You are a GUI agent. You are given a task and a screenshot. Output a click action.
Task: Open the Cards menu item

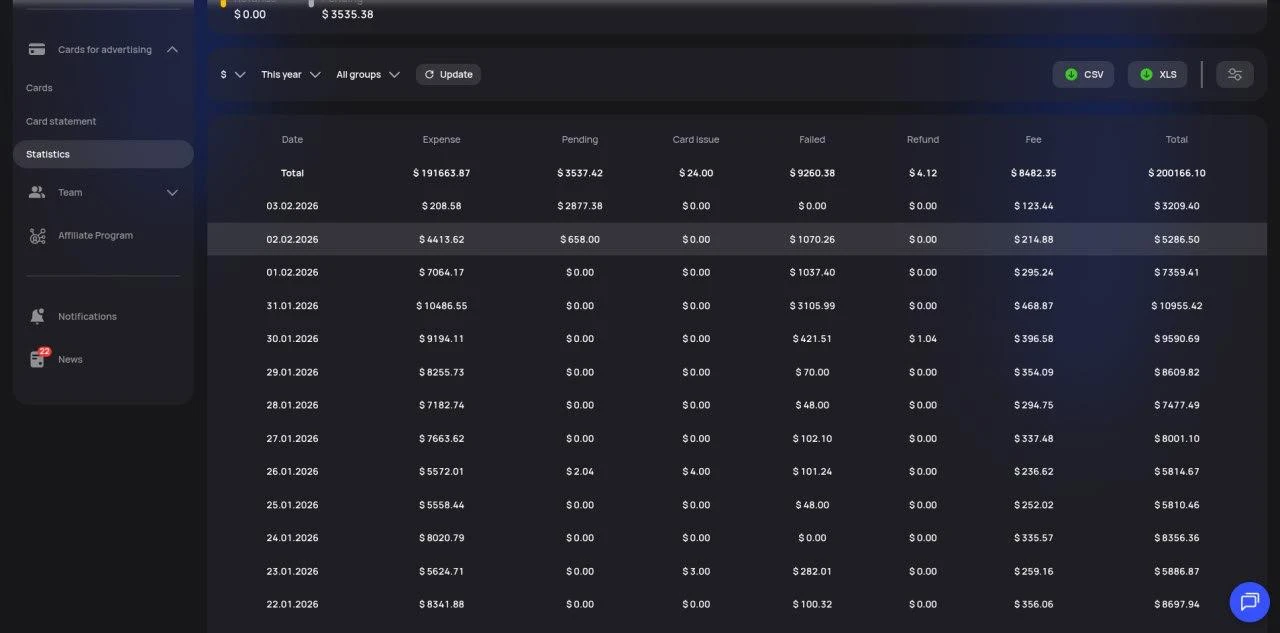[x=39, y=88]
